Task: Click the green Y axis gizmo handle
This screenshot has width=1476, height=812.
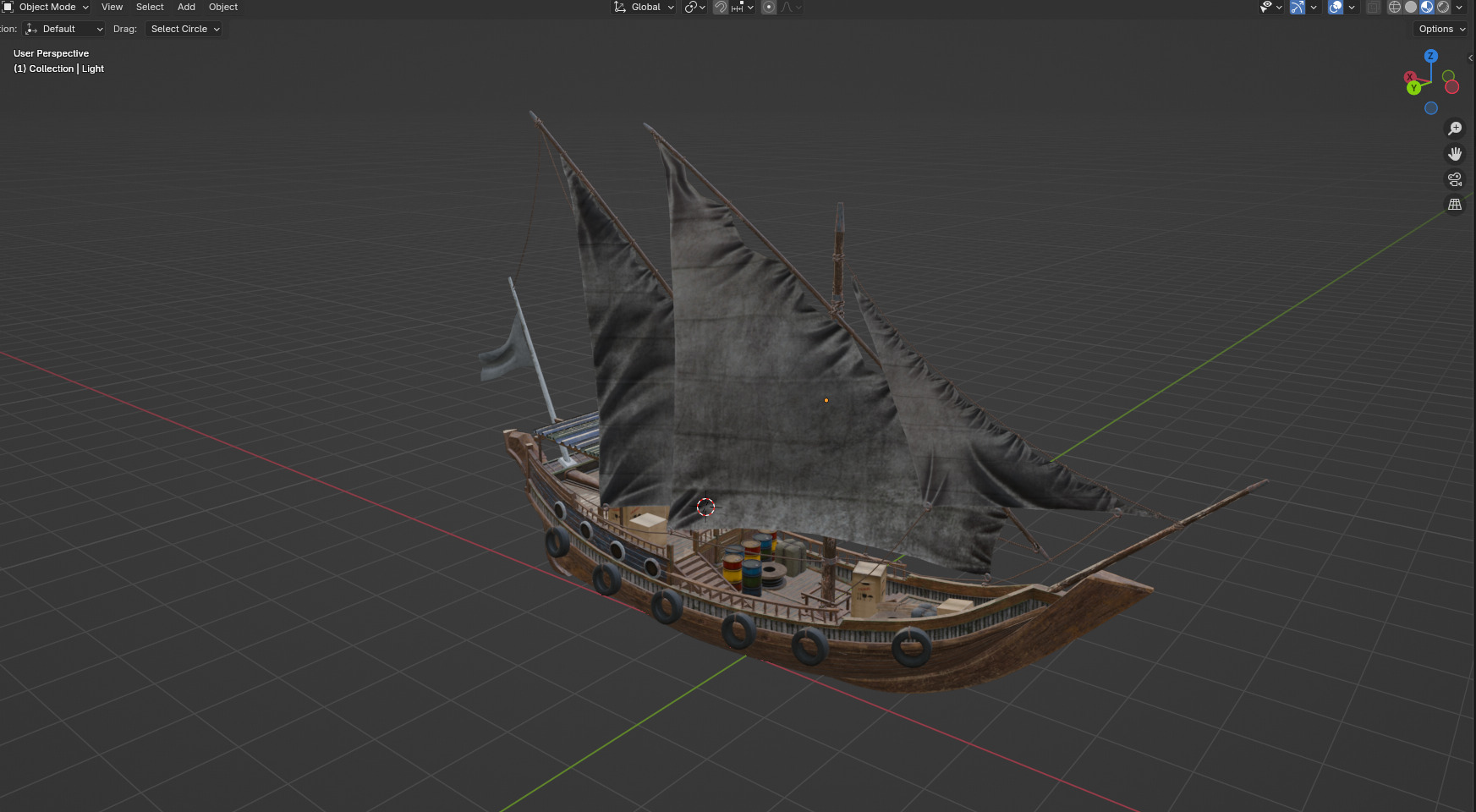Action: [x=1413, y=88]
